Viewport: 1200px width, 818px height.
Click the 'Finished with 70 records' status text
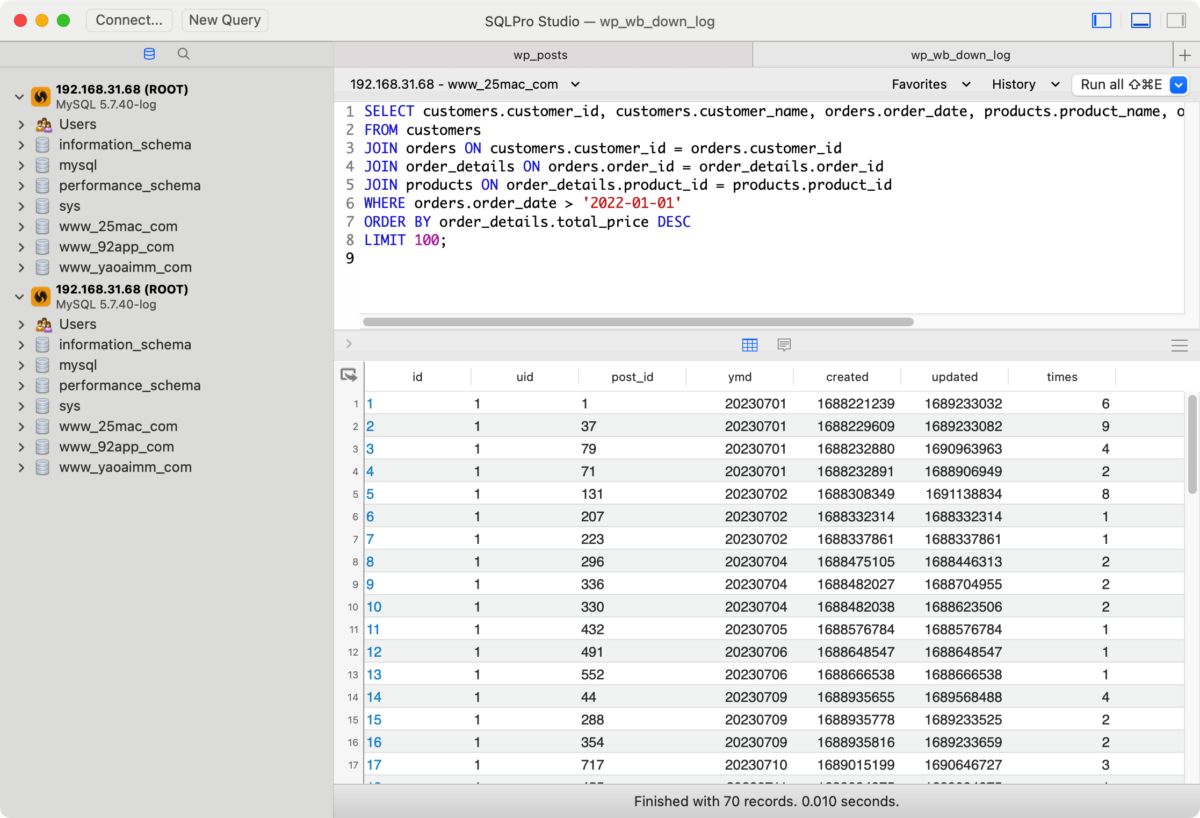pyautogui.click(x=767, y=801)
